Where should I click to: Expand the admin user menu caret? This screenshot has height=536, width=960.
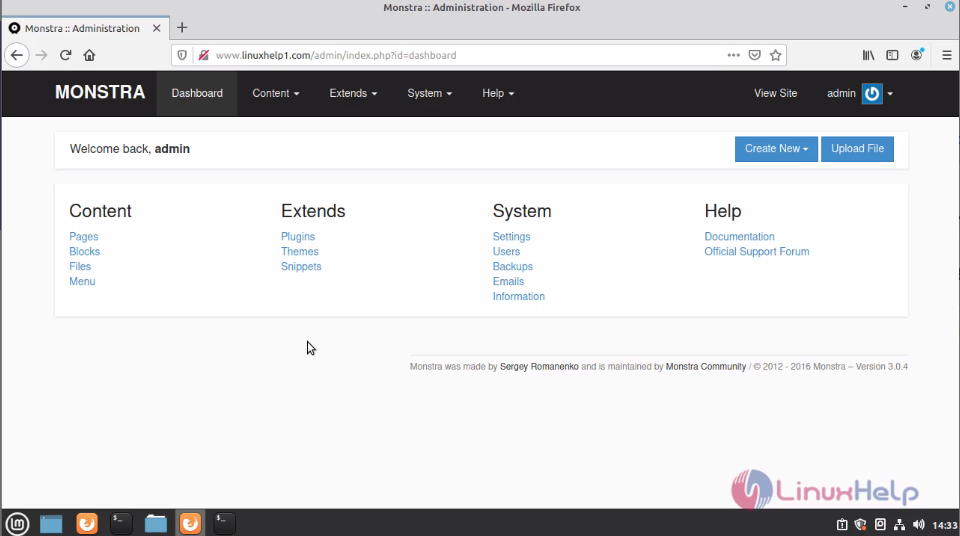(x=890, y=94)
